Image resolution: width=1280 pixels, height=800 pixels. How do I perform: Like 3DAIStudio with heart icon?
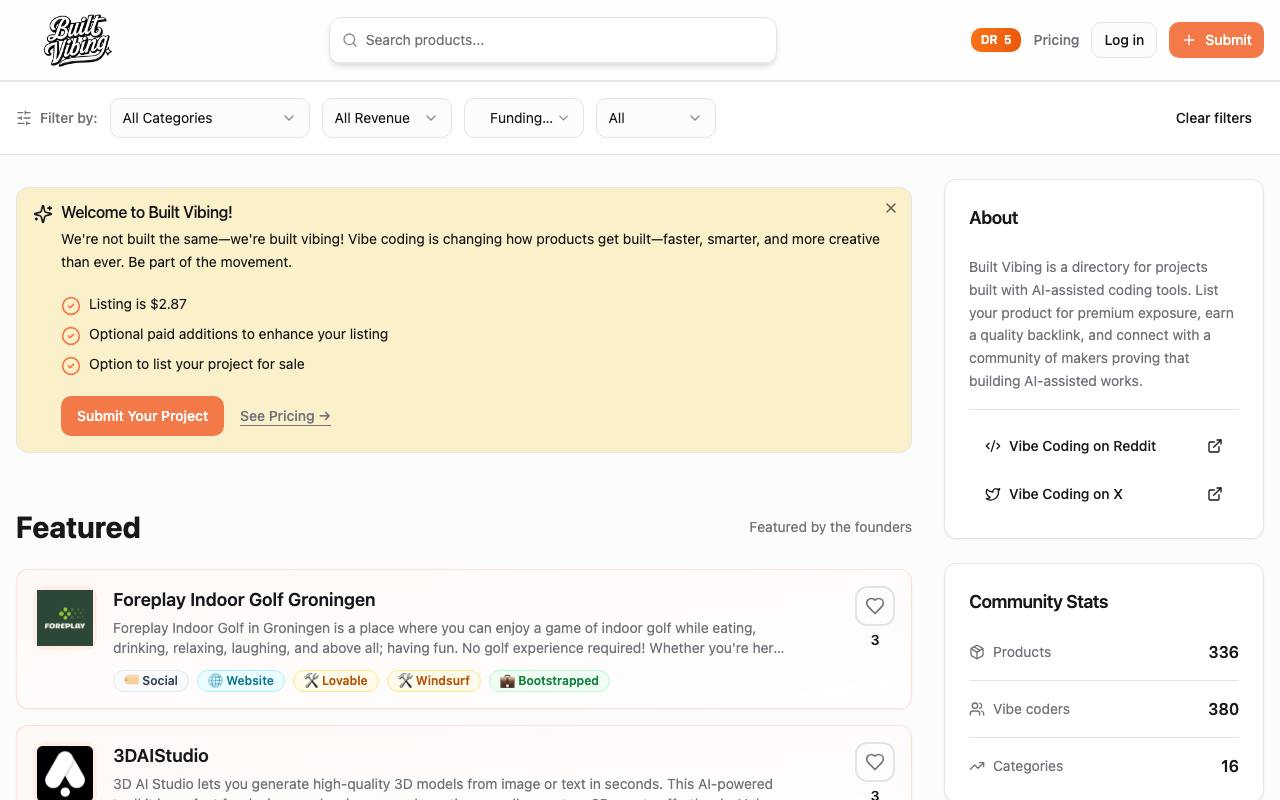coord(875,762)
